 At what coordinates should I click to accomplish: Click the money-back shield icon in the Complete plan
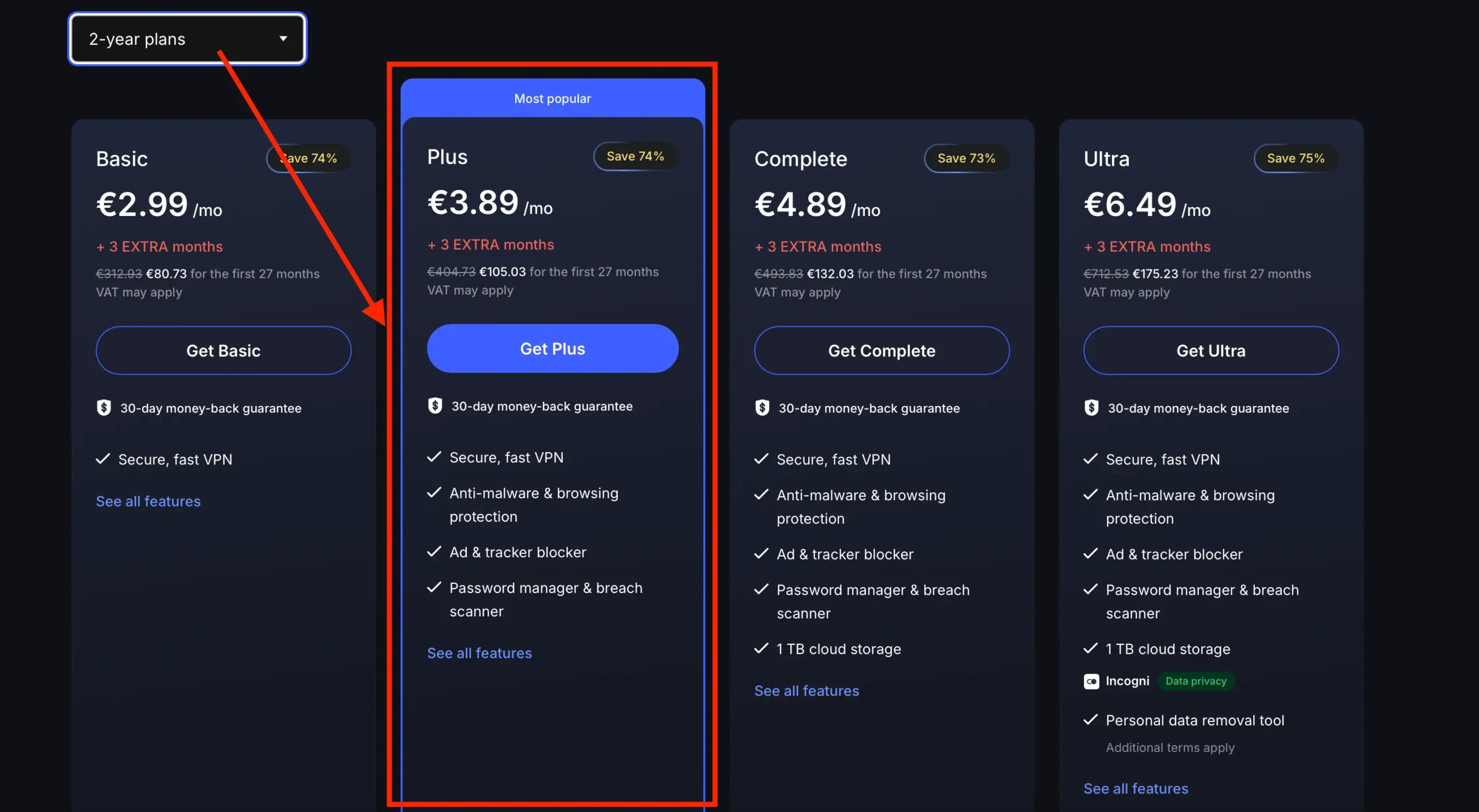pos(762,408)
